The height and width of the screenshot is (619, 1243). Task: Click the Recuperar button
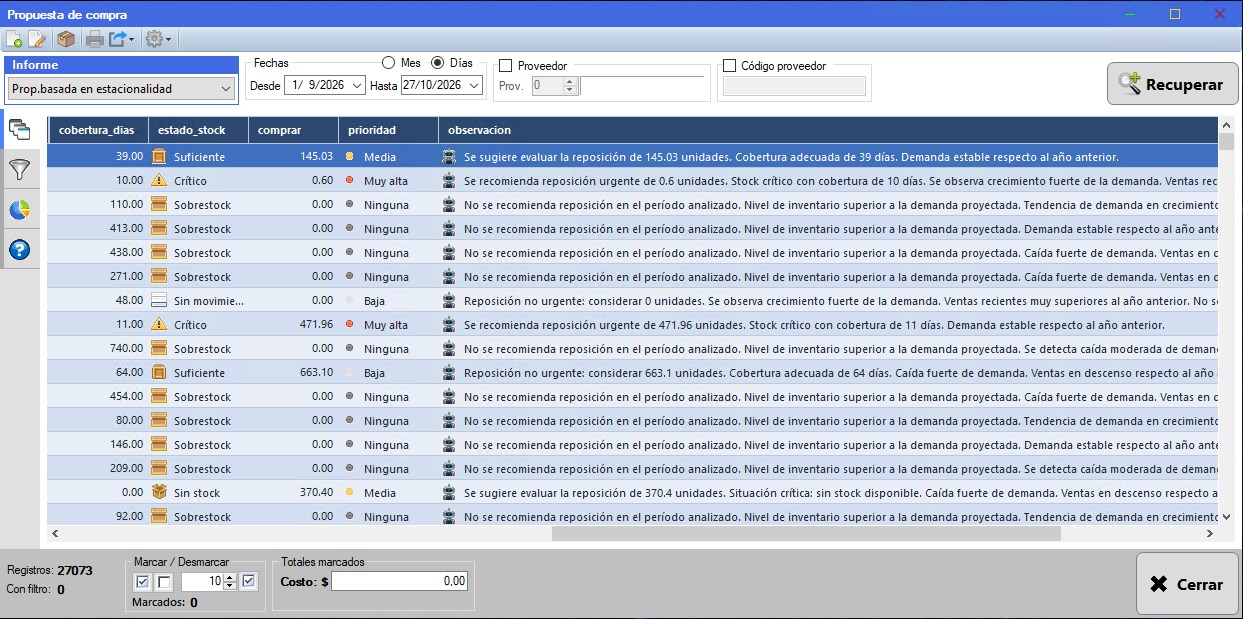(1172, 84)
